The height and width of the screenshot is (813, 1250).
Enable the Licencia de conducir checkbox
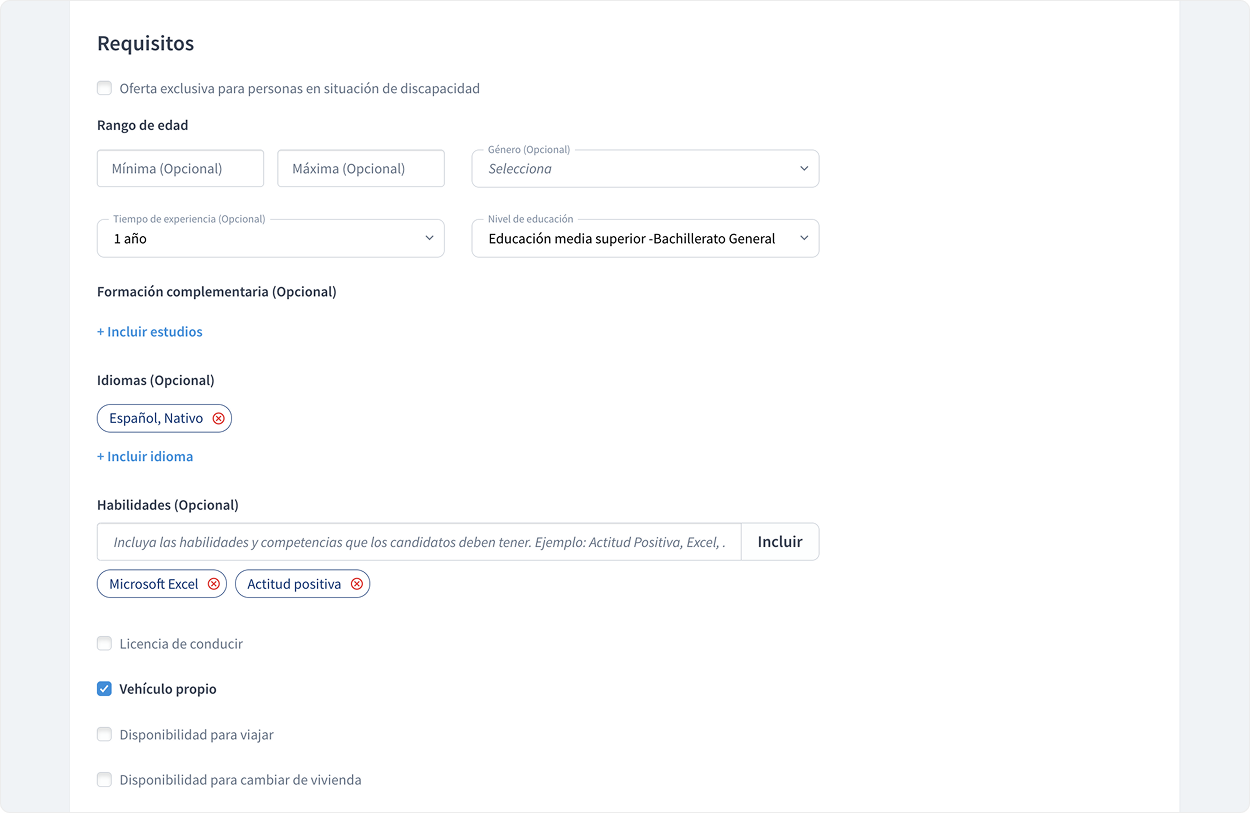pos(104,644)
